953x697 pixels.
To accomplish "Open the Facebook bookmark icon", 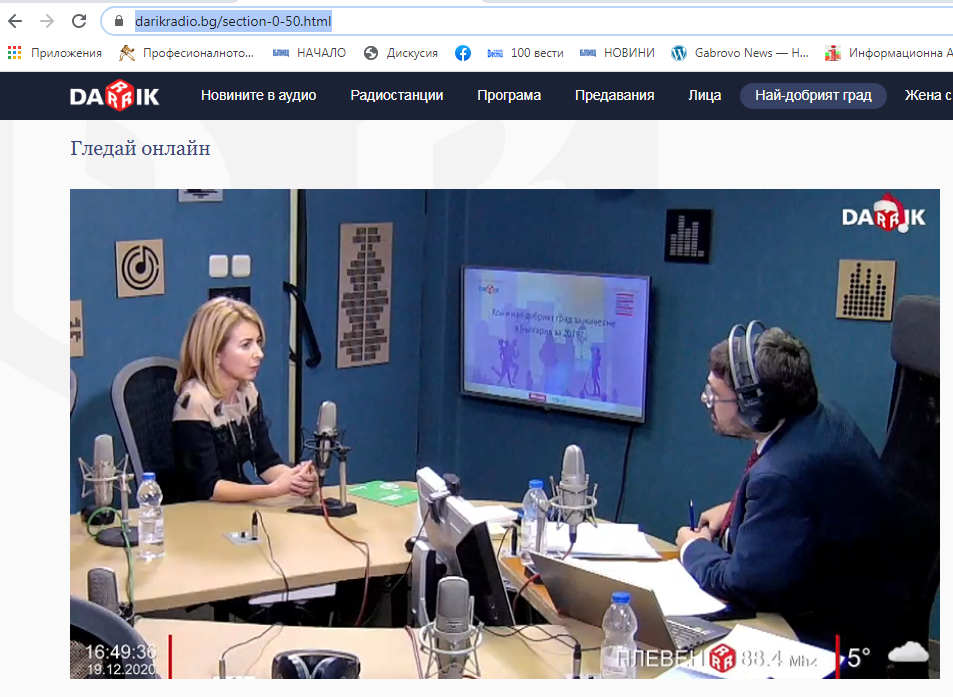I will 463,53.
